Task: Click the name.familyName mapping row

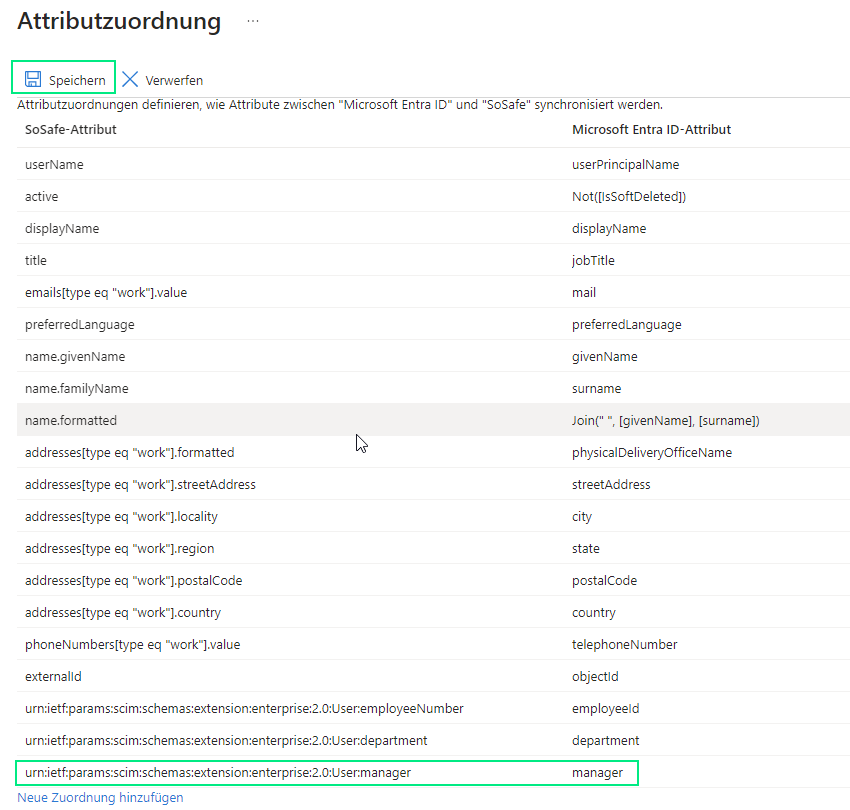Action: tap(77, 389)
